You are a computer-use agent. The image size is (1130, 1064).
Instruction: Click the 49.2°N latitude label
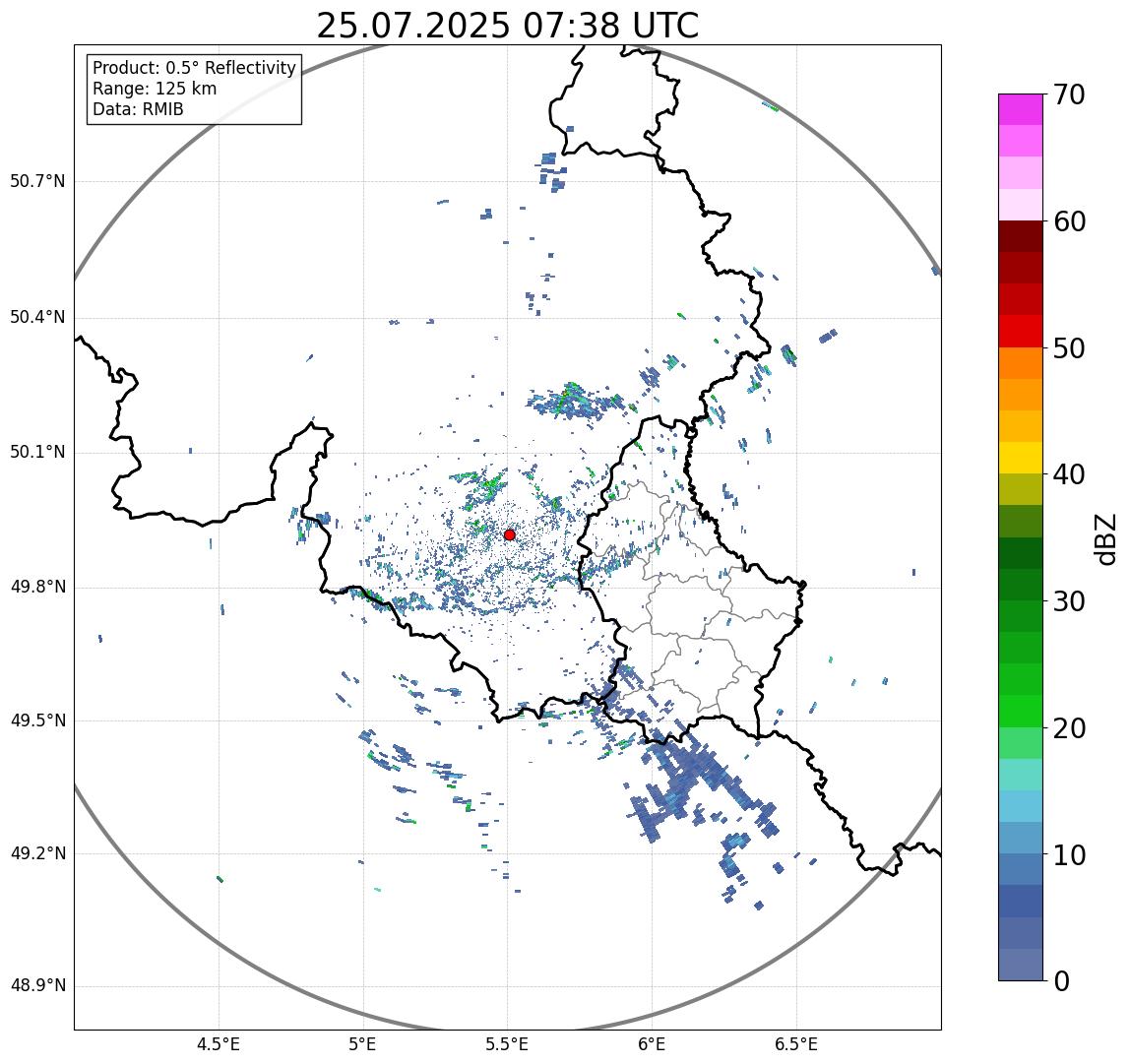(37, 854)
